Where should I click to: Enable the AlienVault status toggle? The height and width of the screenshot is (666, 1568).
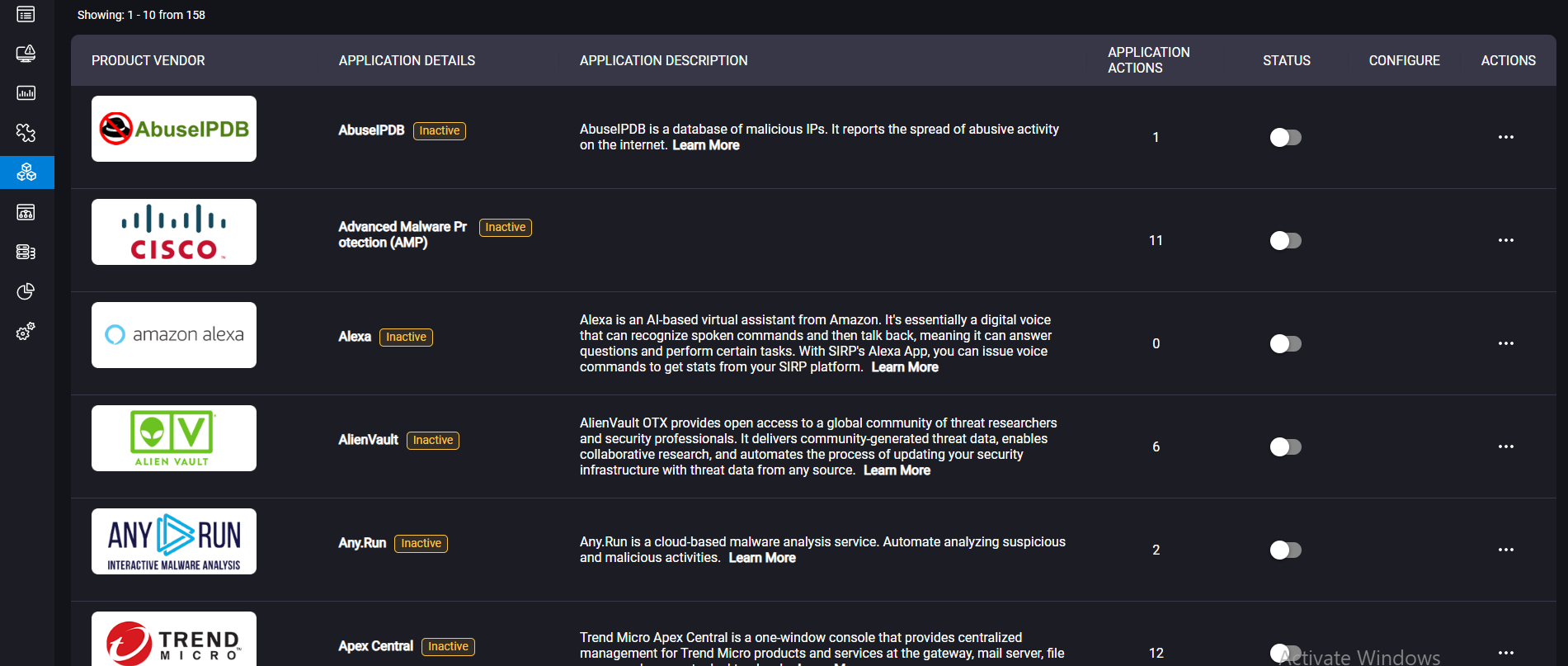(x=1285, y=446)
